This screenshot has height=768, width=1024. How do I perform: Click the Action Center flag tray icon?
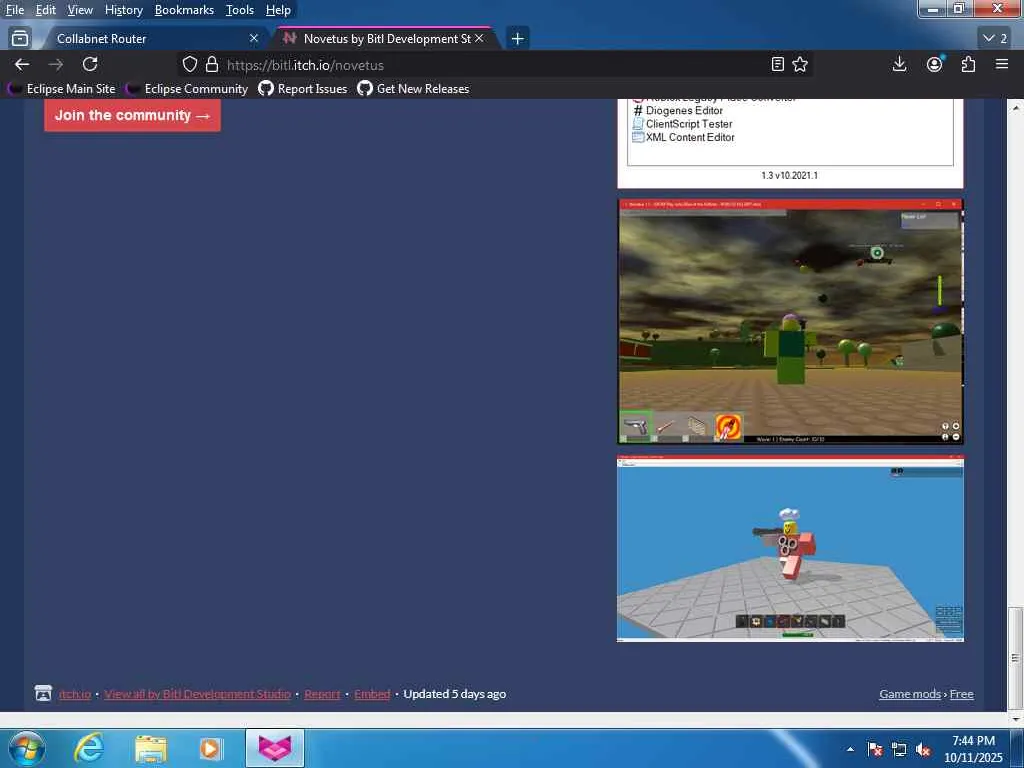(x=875, y=749)
